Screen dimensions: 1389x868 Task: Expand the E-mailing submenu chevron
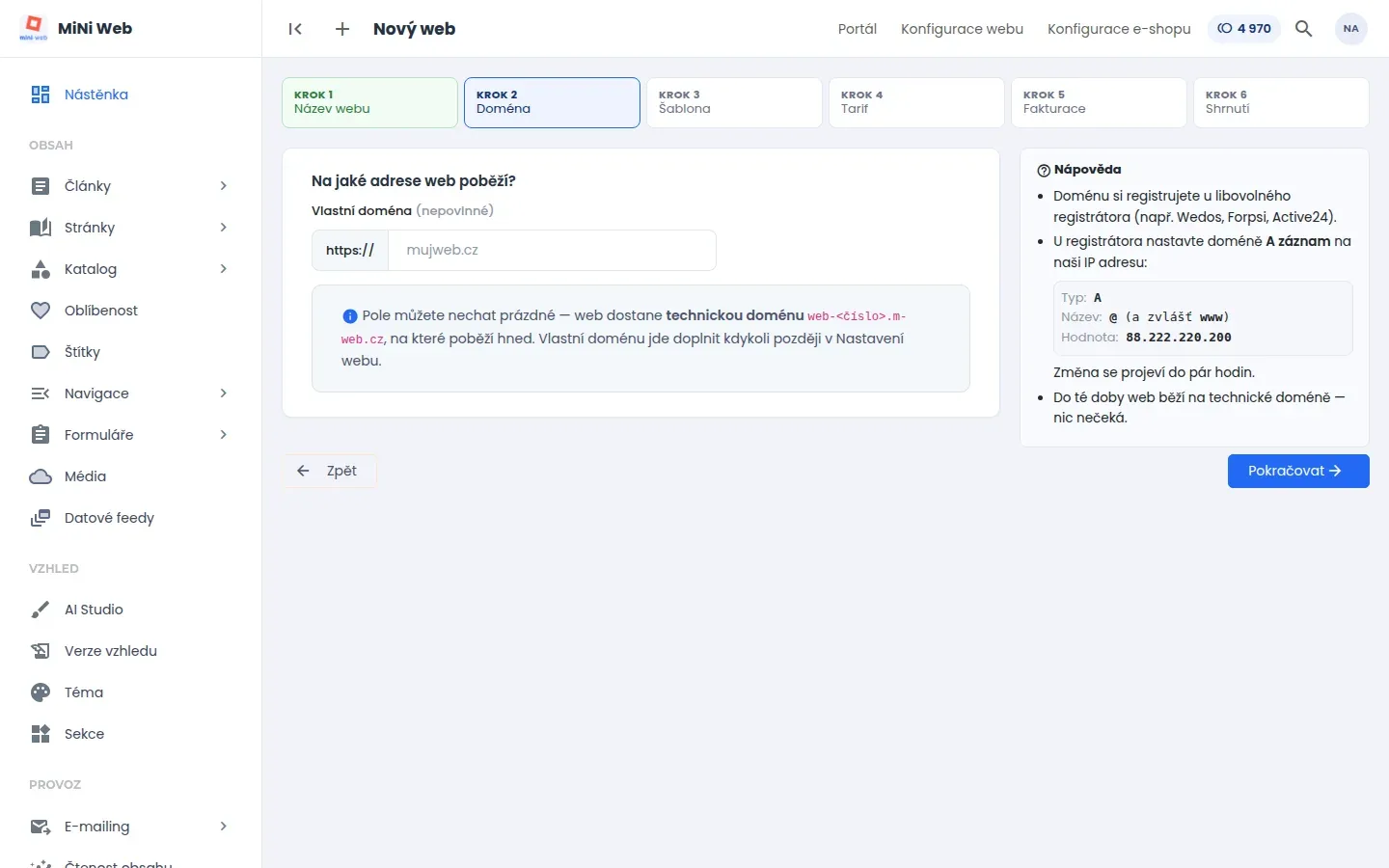tap(223, 827)
